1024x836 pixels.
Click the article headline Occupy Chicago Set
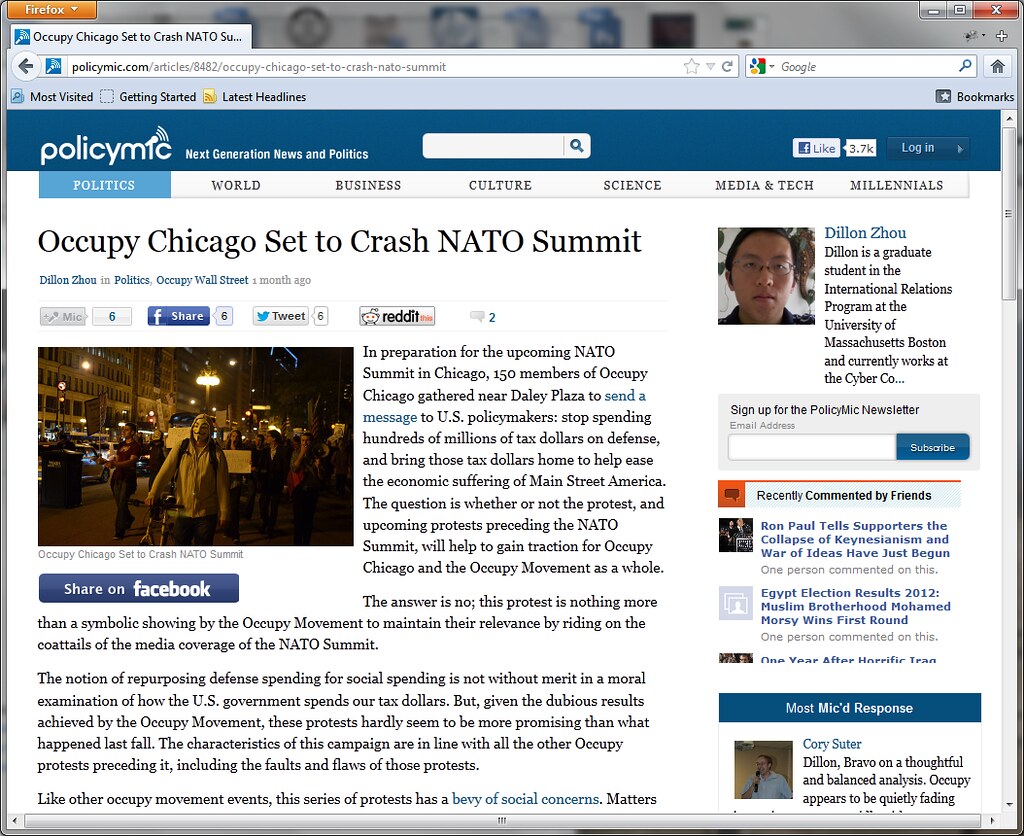[340, 241]
